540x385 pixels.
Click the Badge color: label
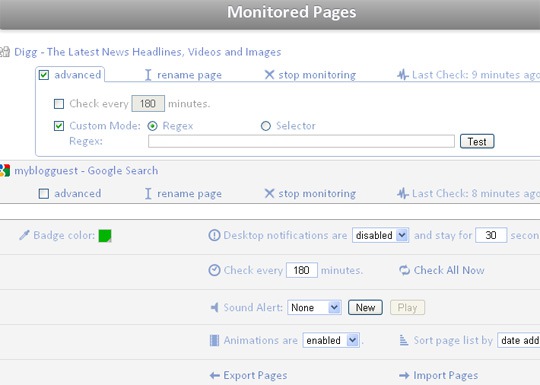[x=64, y=236]
